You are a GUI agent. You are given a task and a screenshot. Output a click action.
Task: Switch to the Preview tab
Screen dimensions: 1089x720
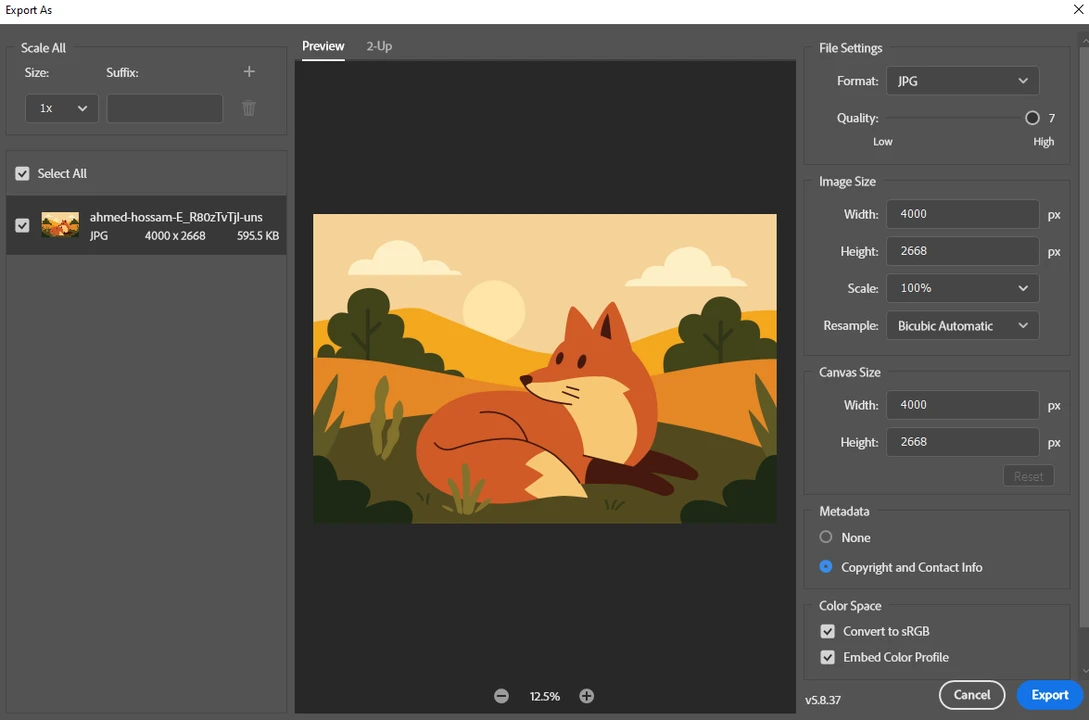pyautogui.click(x=323, y=47)
